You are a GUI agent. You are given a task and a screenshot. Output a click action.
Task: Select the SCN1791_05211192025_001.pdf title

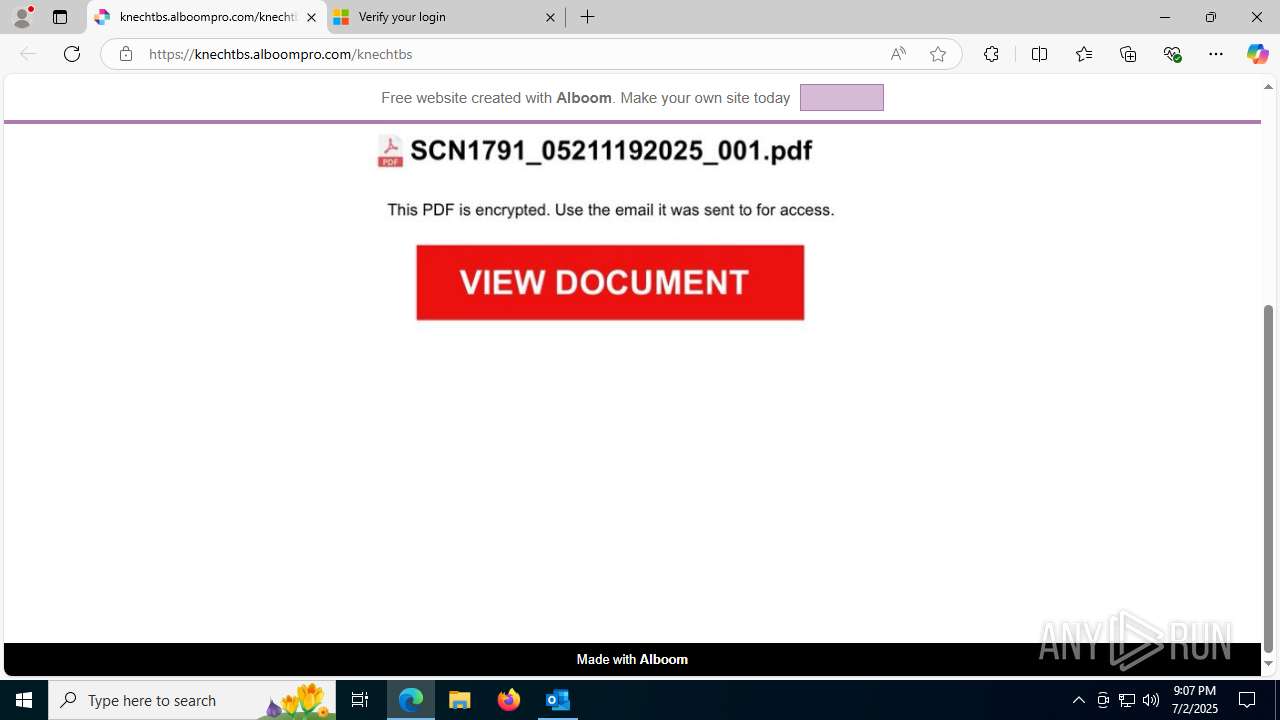tap(611, 151)
